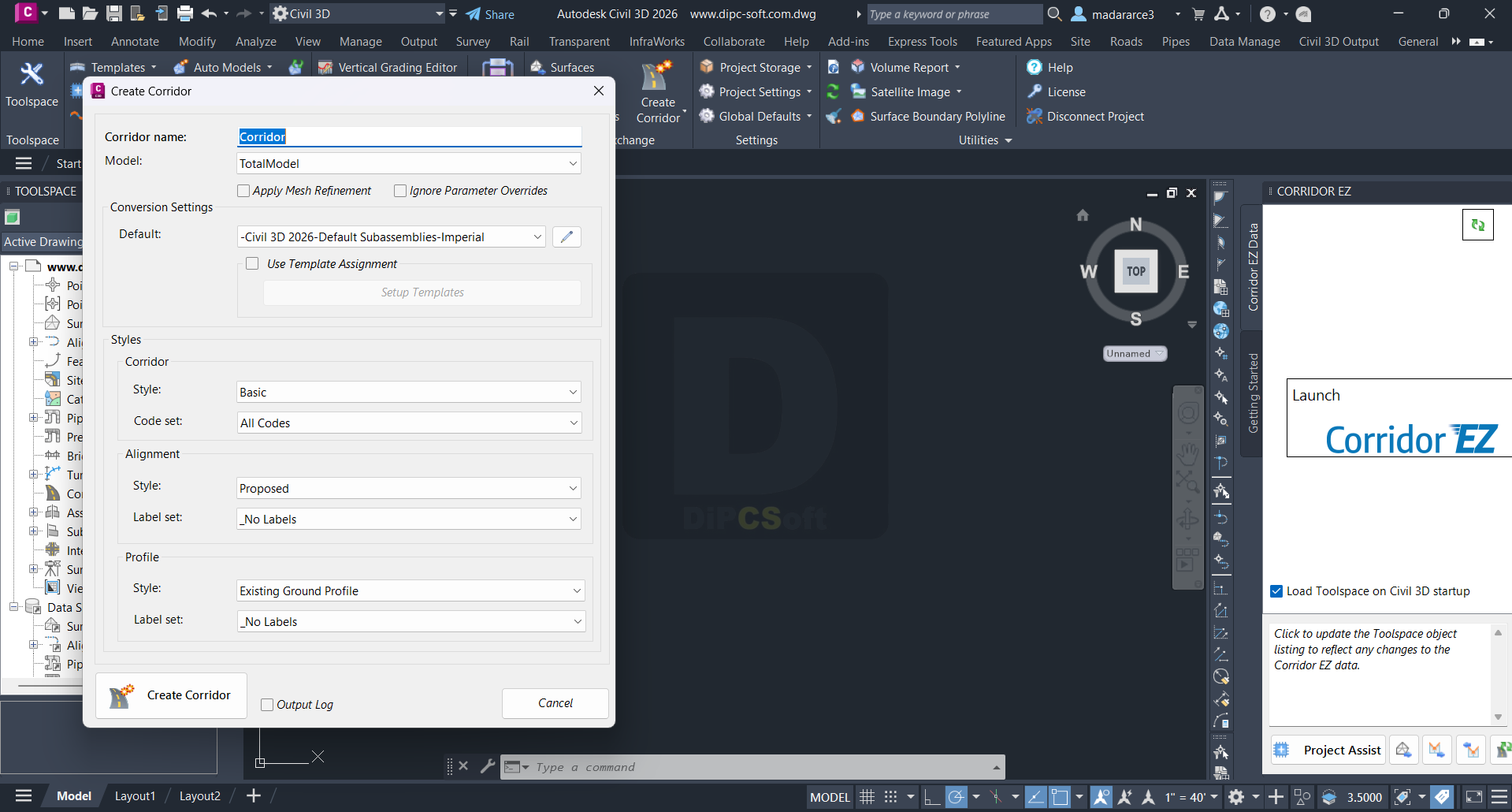Open Profile Style dropdown Existing Ground Profile
1512x812 pixels.
(411, 590)
